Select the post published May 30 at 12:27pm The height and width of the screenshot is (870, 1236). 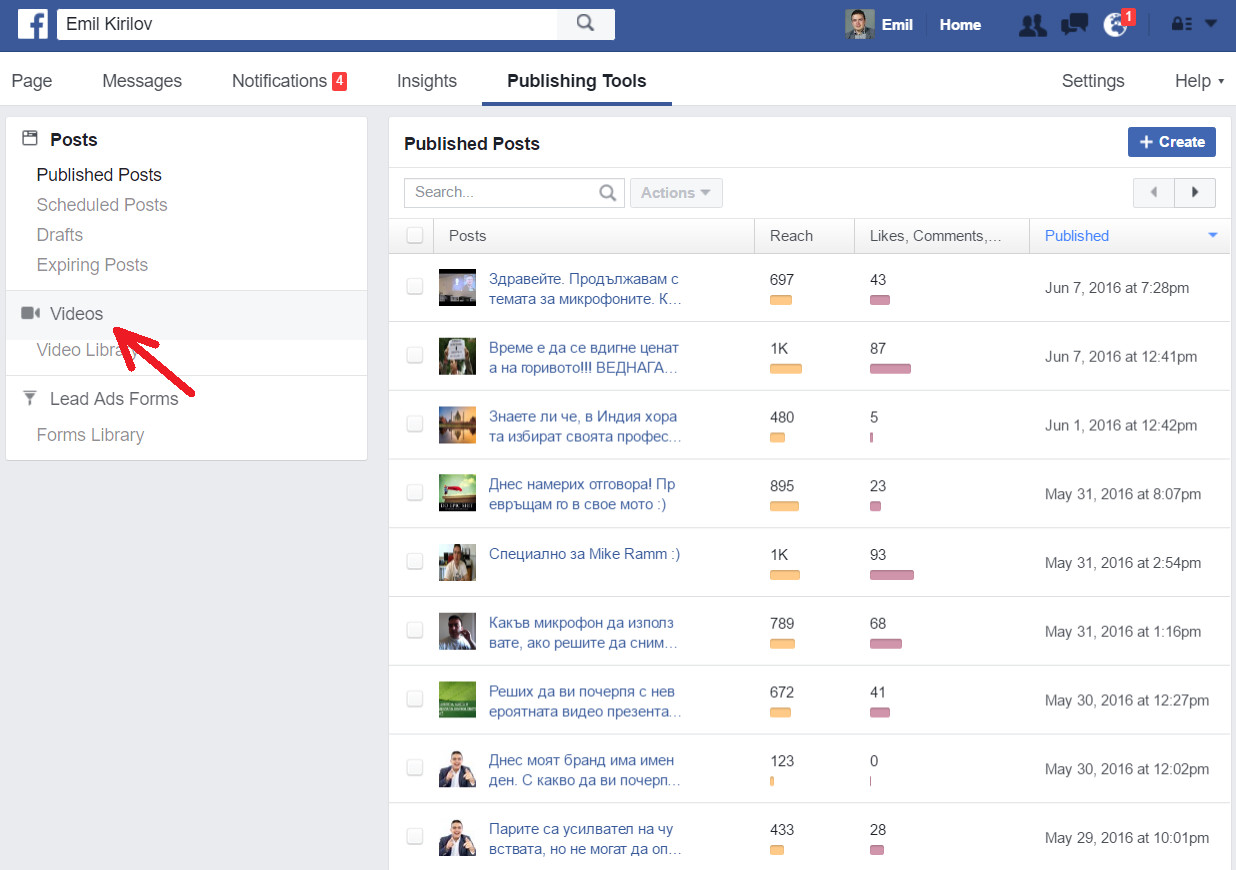click(415, 699)
